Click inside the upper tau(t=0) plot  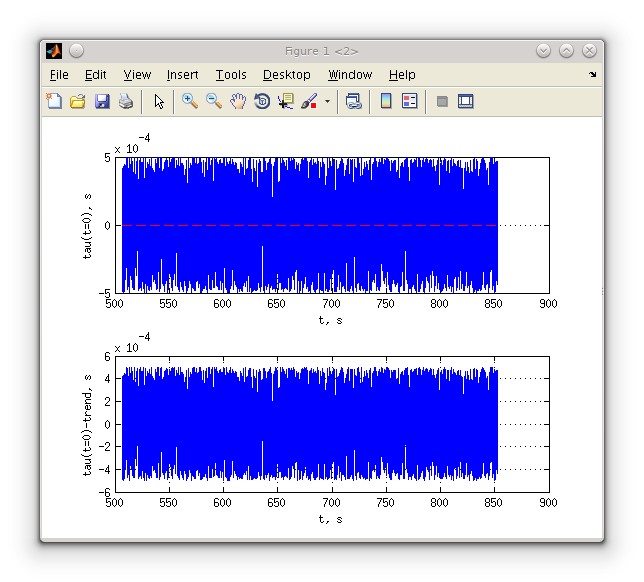330,225
